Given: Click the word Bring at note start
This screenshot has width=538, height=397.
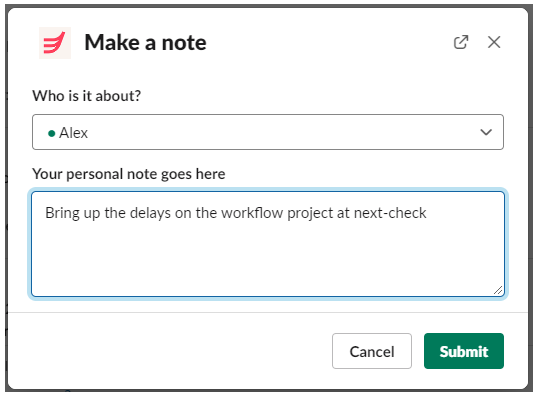Looking at the screenshot, I should click(x=62, y=213).
